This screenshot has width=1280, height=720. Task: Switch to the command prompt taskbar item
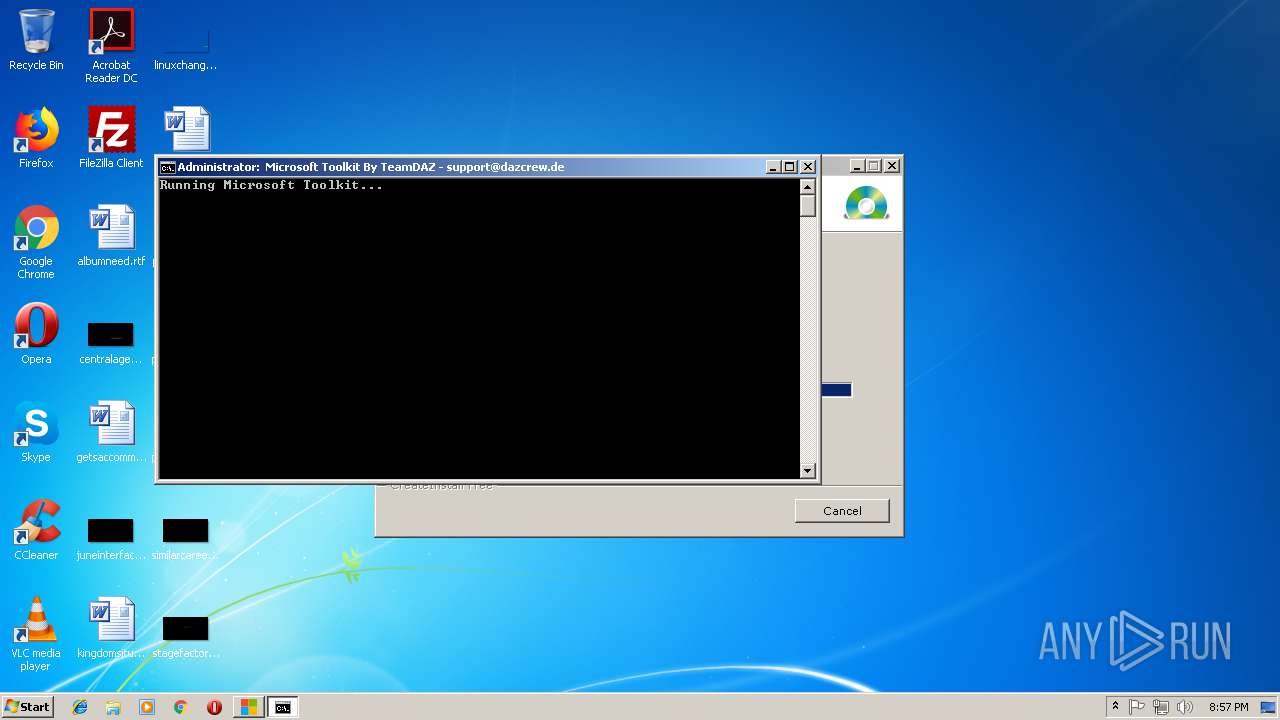pos(283,707)
